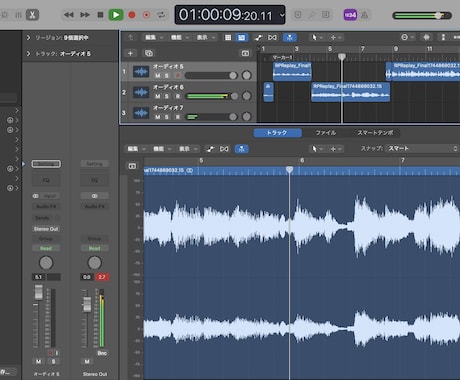
Task: Toggle global tracks button above track headers
Action: tap(245, 53)
